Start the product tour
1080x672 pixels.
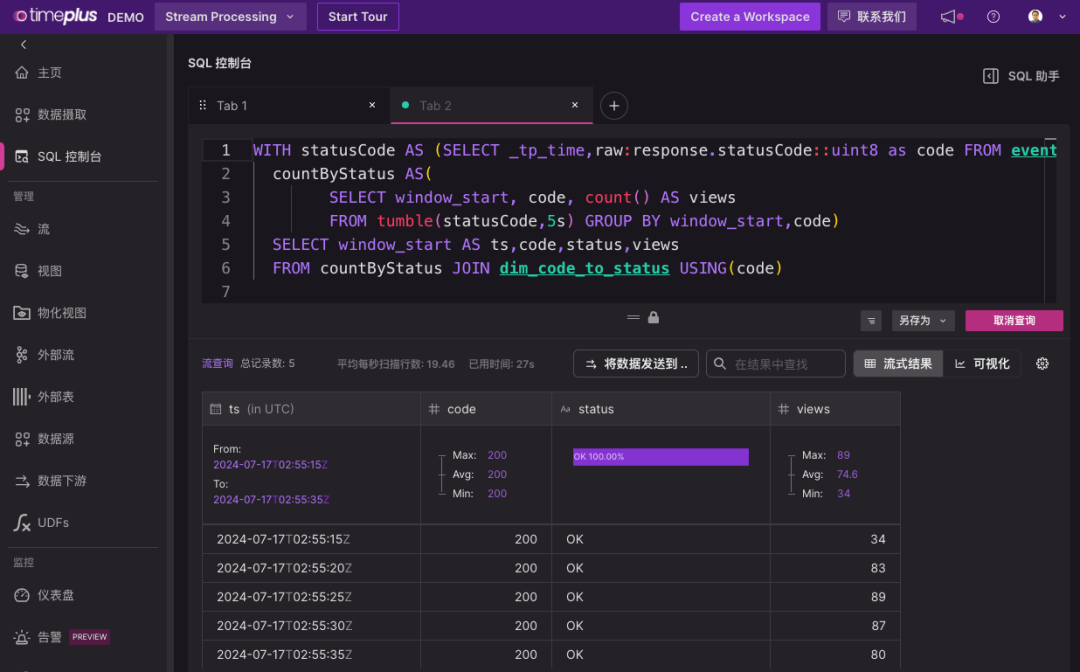tap(357, 17)
